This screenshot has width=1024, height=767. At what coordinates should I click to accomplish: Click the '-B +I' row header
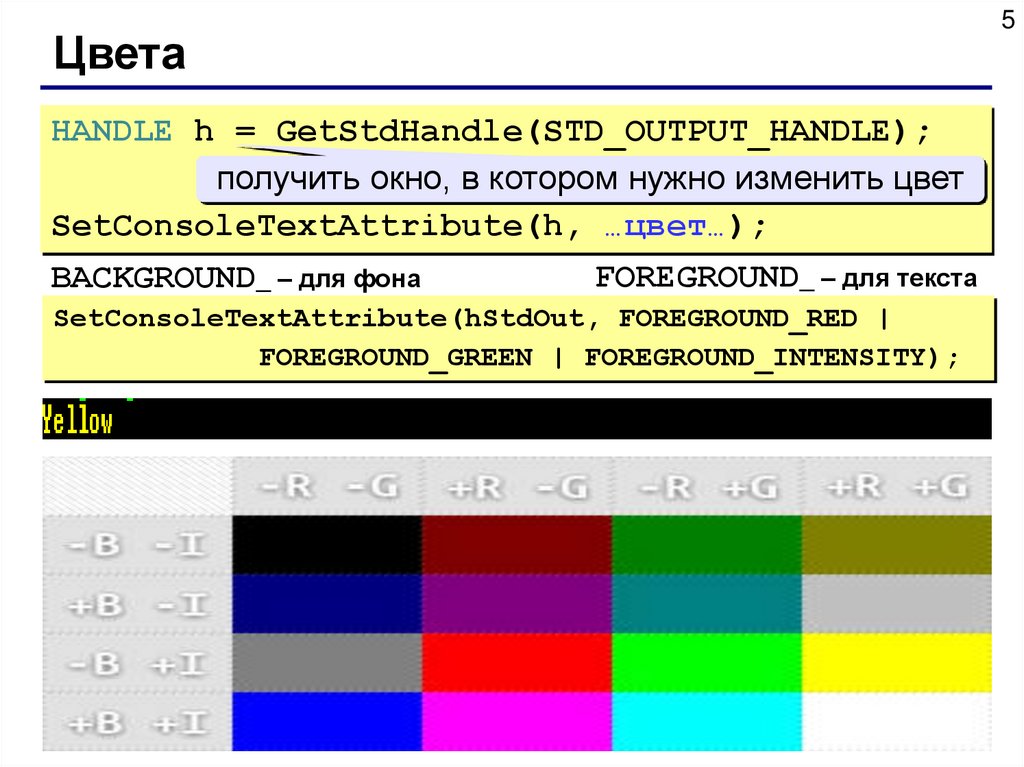137,662
